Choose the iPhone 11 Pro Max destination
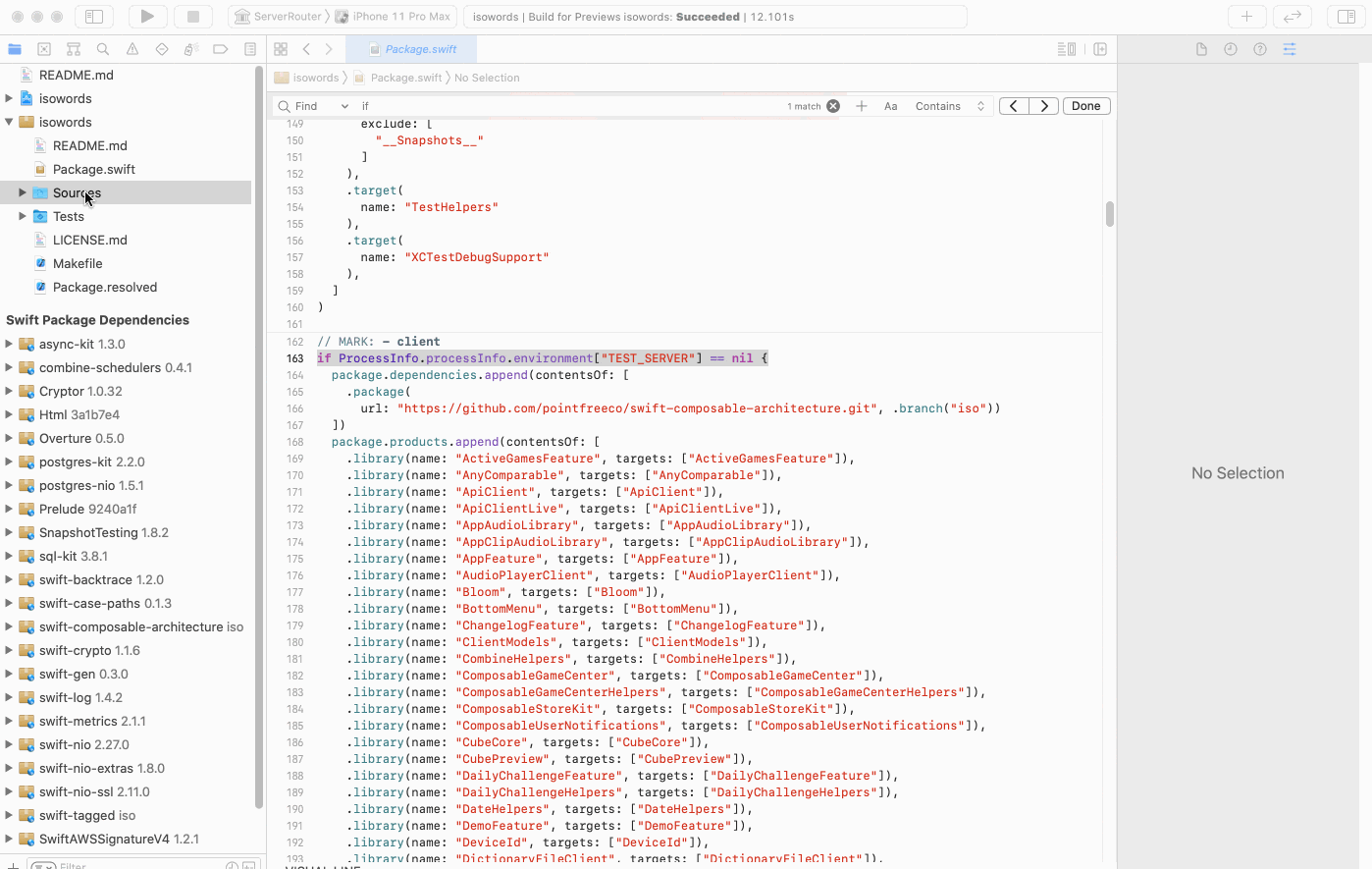Image resolution: width=1372 pixels, height=869 pixels. [x=394, y=17]
